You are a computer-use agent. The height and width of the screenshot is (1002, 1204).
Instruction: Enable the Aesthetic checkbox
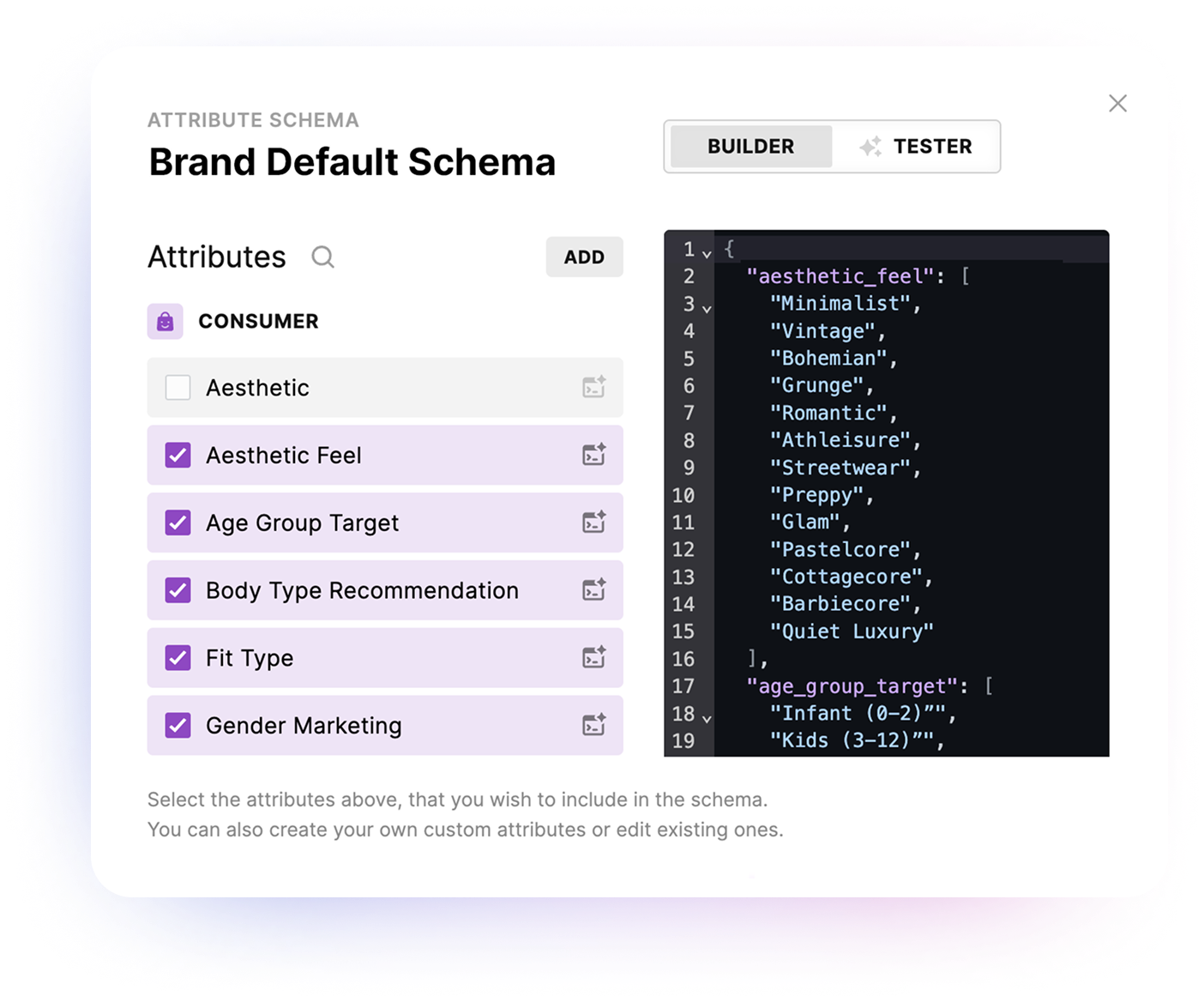(178, 388)
